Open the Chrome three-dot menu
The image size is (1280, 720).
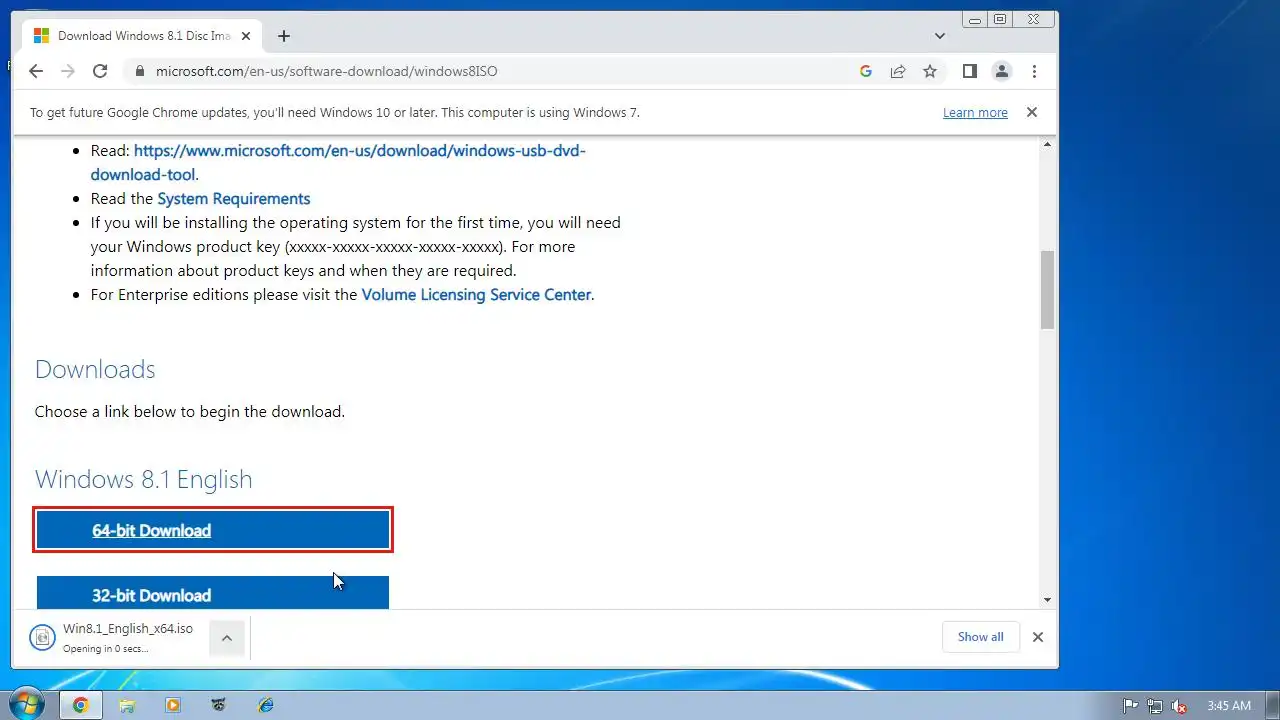[1034, 71]
